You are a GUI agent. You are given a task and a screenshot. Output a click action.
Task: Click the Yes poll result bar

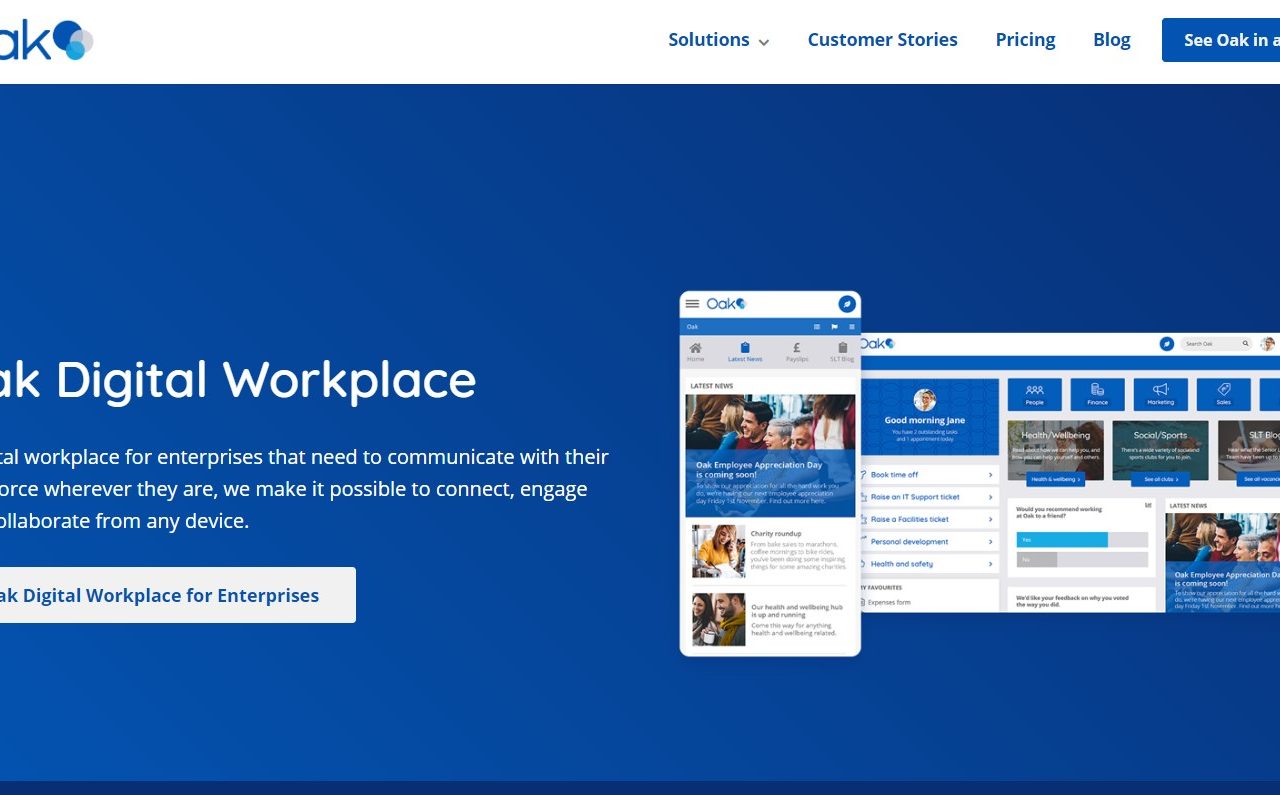tap(1062, 540)
